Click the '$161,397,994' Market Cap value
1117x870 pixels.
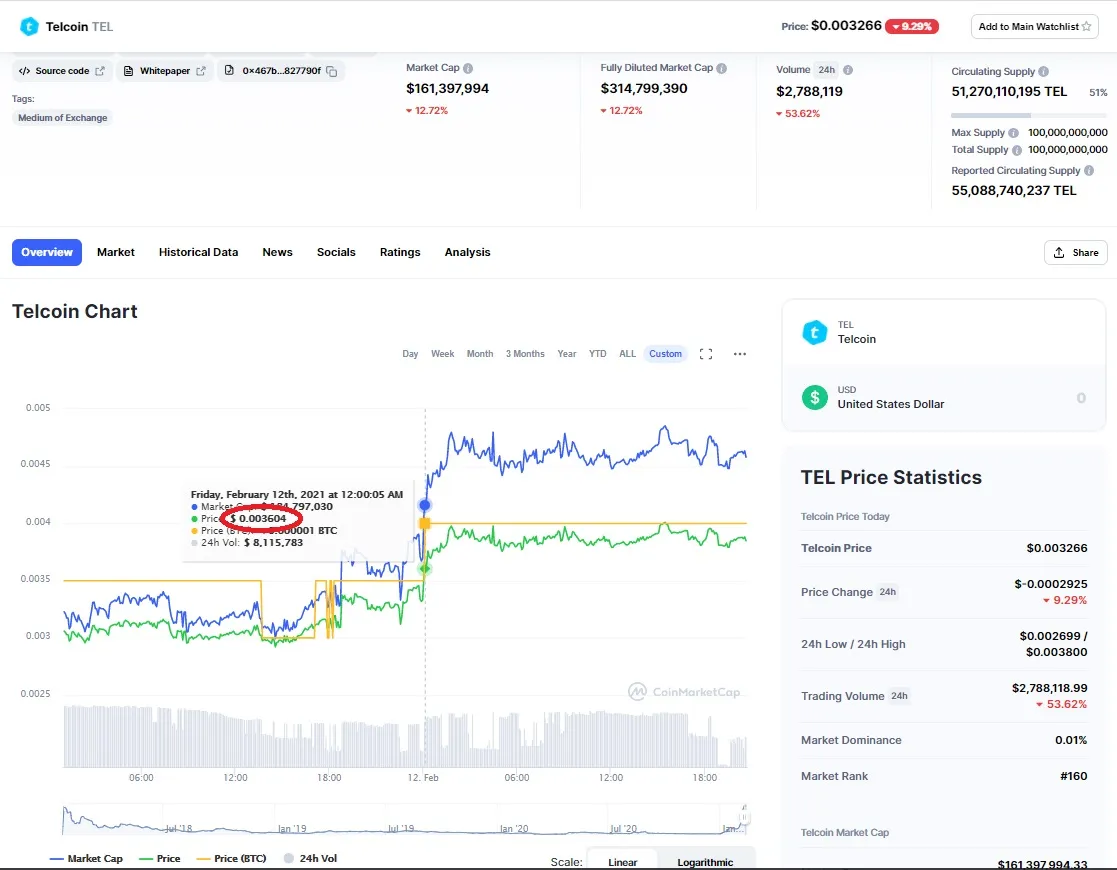coord(447,88)
